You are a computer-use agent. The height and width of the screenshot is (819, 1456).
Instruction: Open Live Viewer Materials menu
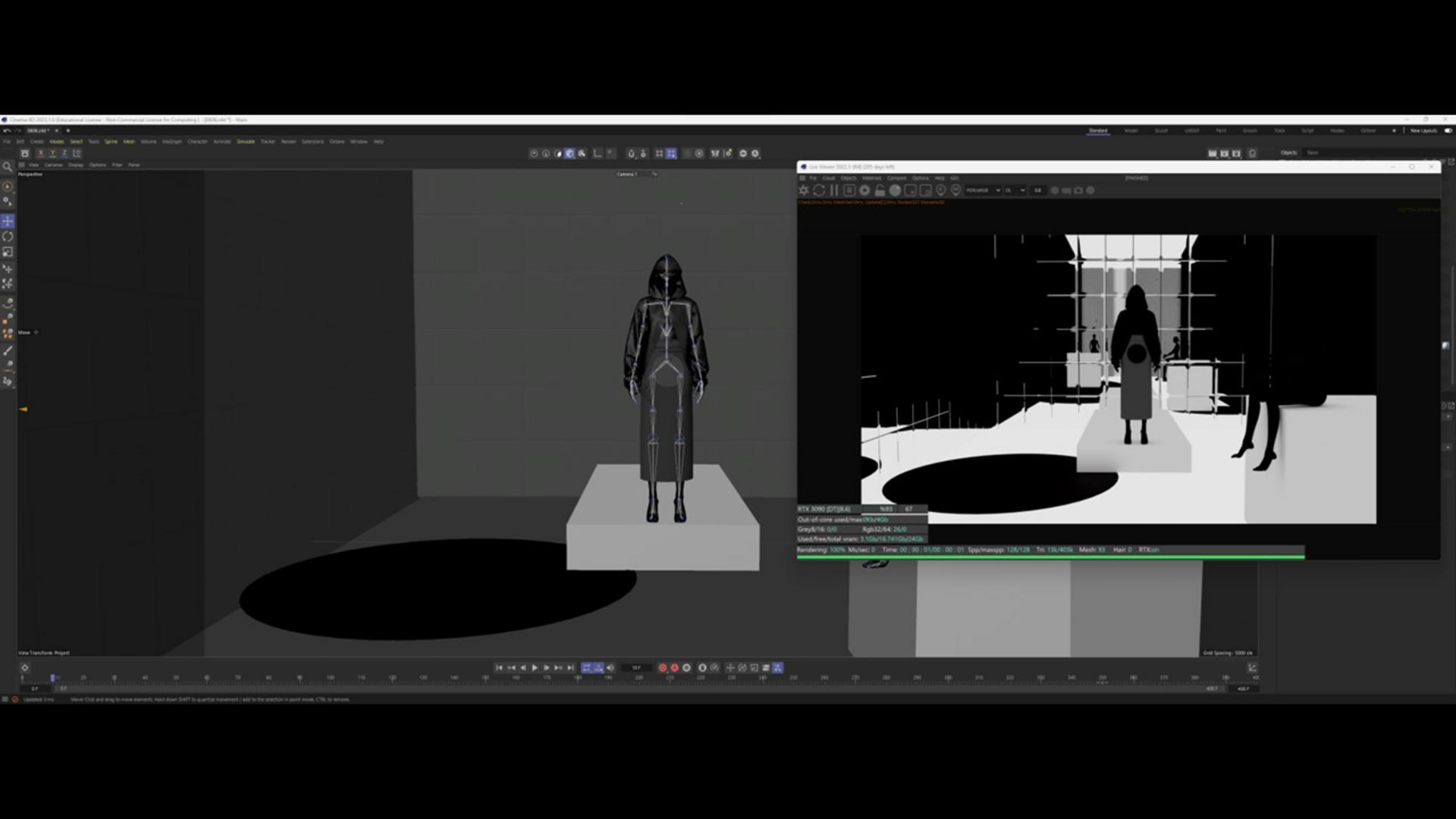871,178
